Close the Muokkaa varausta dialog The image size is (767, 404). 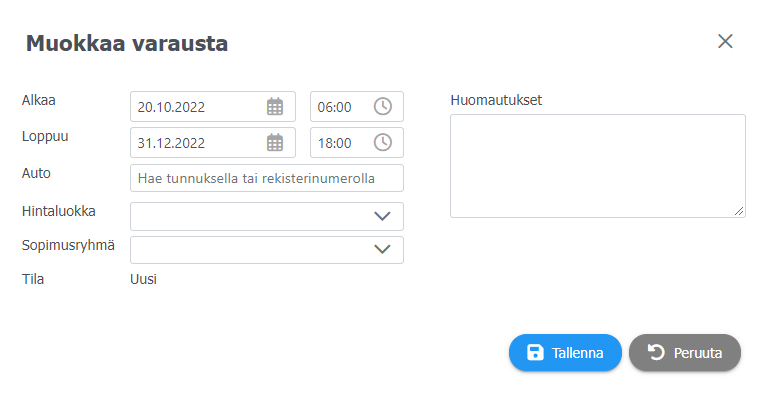pyautogui.click(x=725, y=42)
